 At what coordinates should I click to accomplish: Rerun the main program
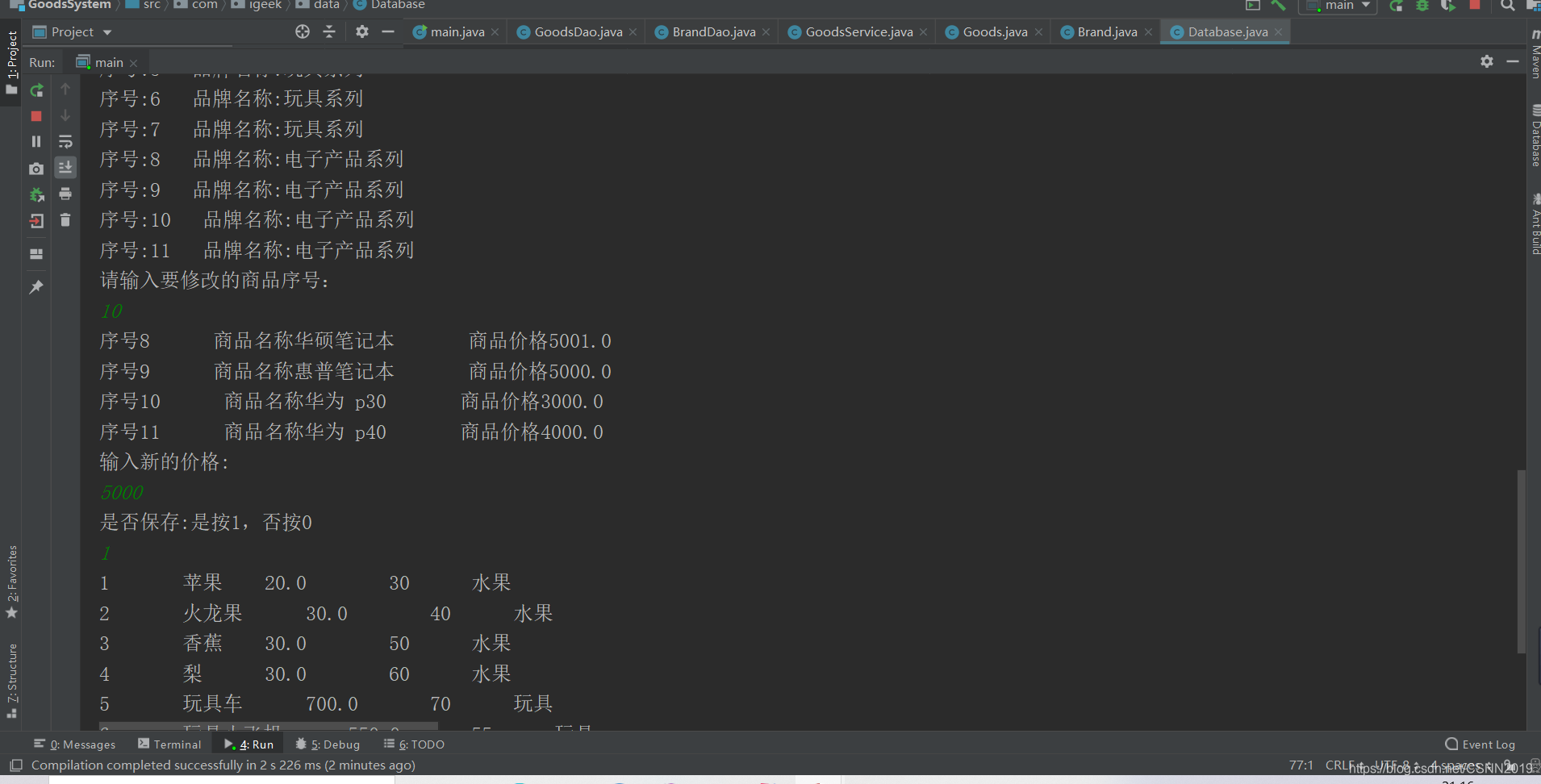tap(36, 90)
